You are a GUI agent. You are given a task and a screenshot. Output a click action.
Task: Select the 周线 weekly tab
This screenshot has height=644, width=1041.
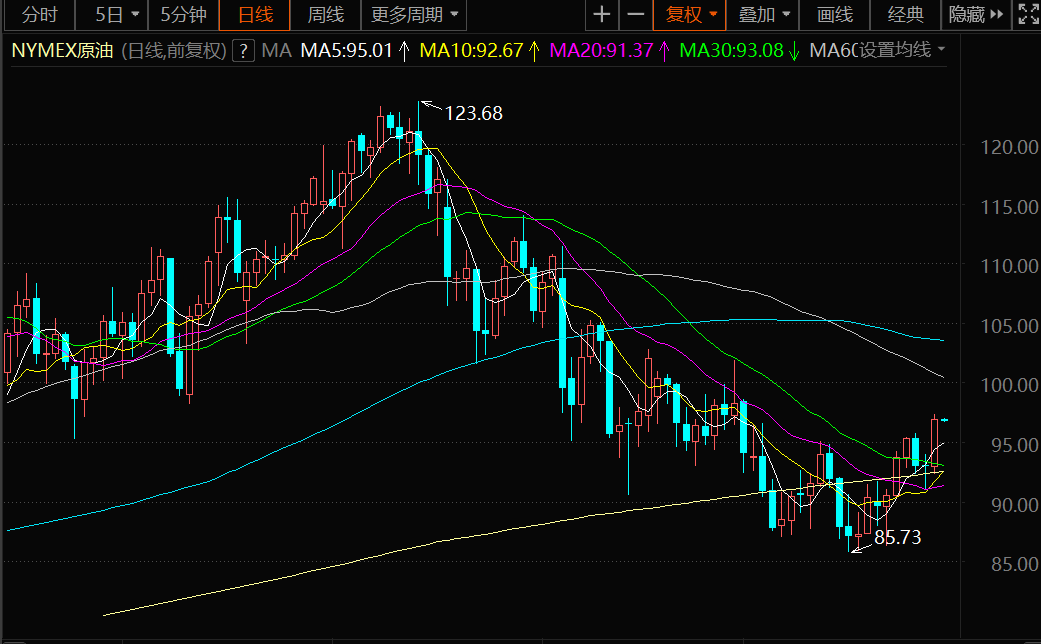click(325, 15)
